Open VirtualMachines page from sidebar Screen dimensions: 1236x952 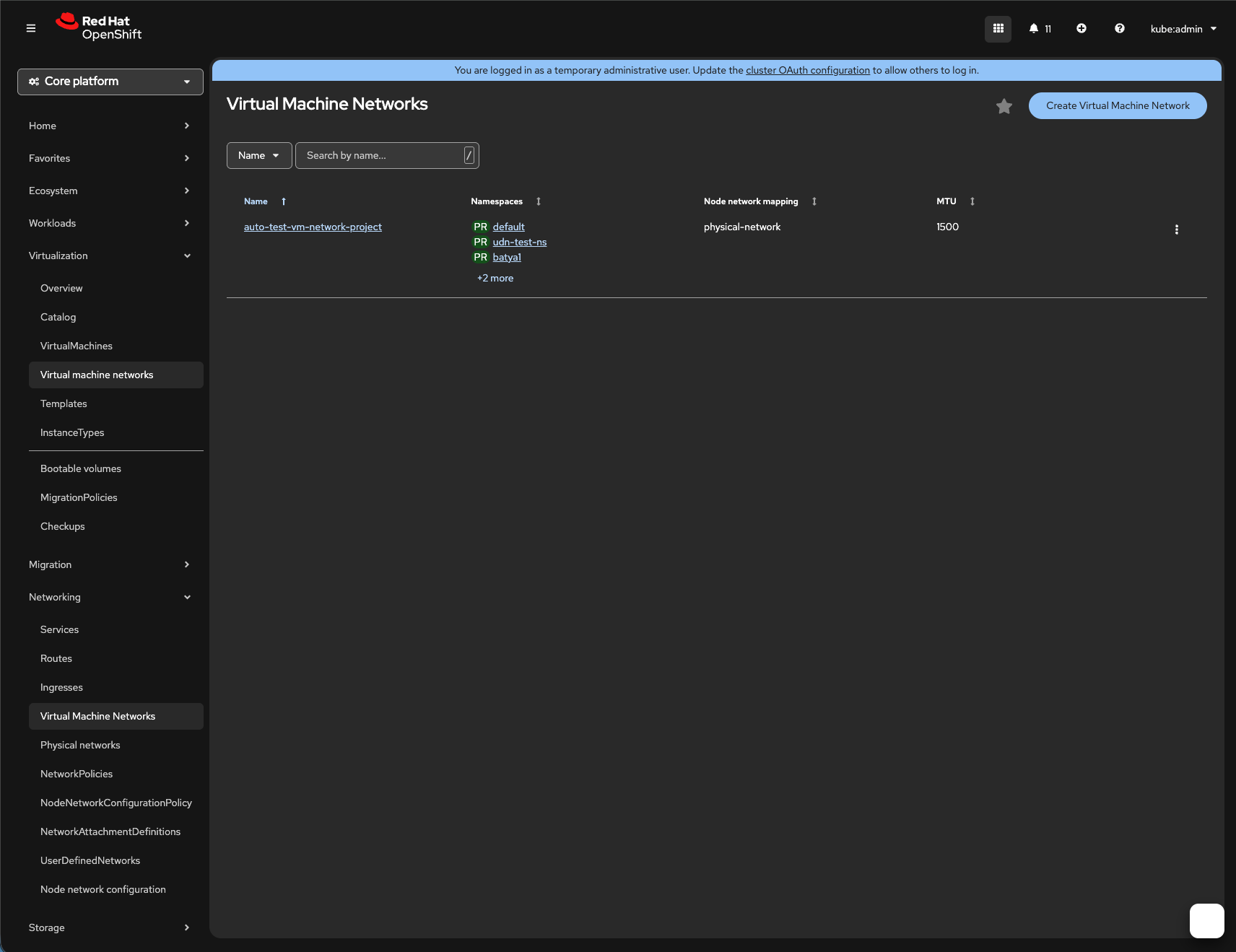77,346
